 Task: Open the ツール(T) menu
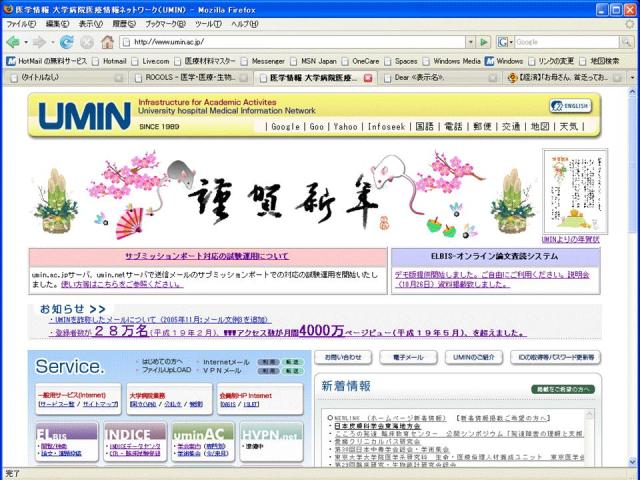[x=208, y=23]
